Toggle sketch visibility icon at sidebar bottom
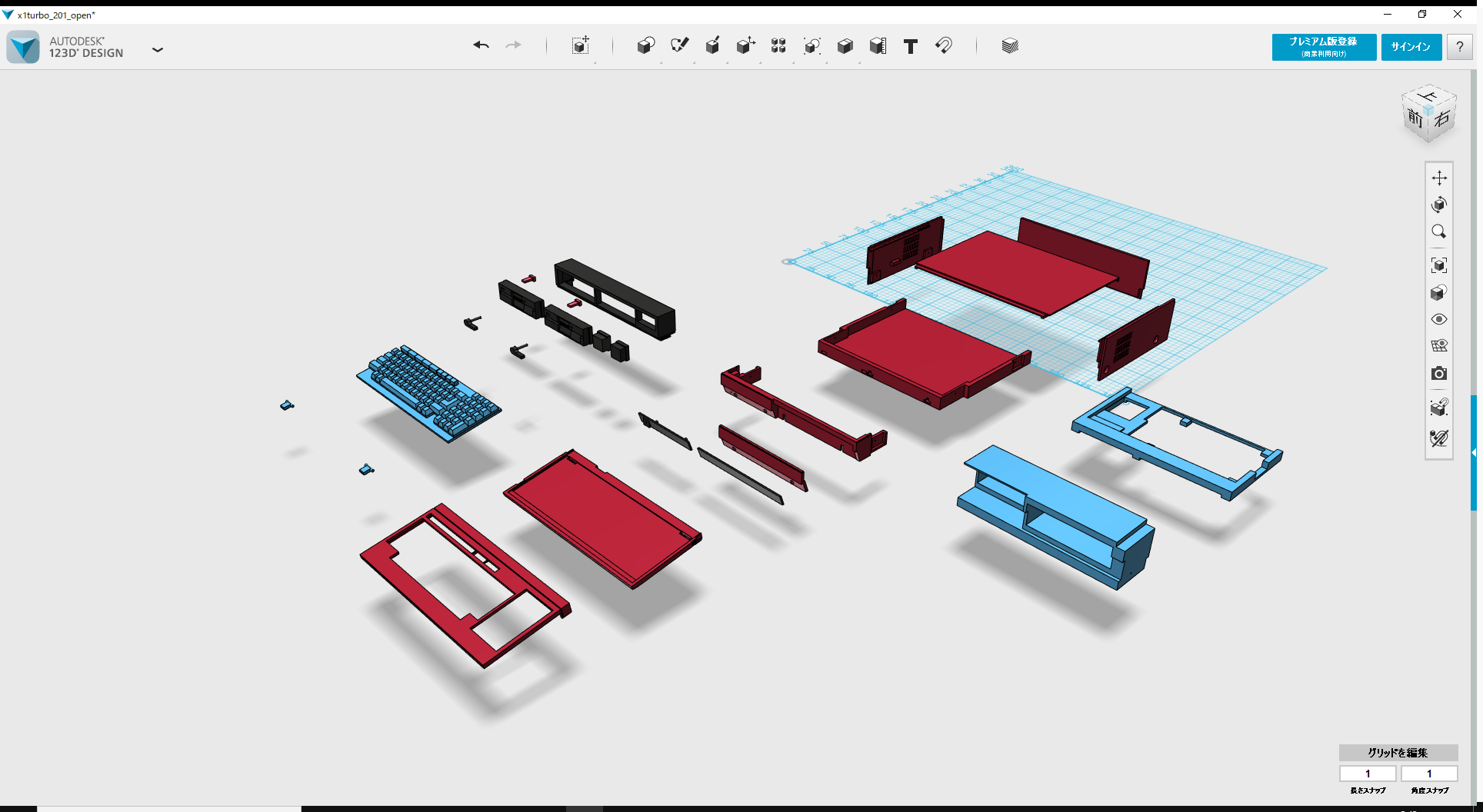1483x812 pixels. point(1438,438)
